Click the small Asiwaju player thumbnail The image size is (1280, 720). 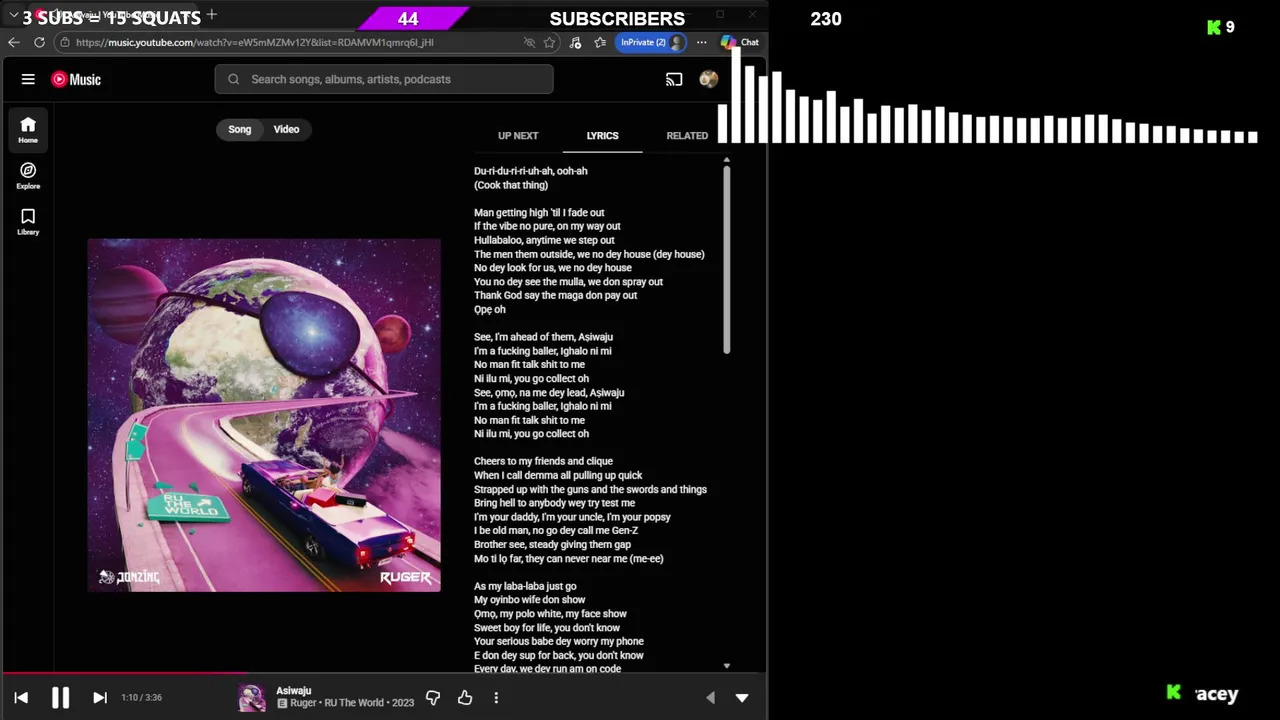252,697
